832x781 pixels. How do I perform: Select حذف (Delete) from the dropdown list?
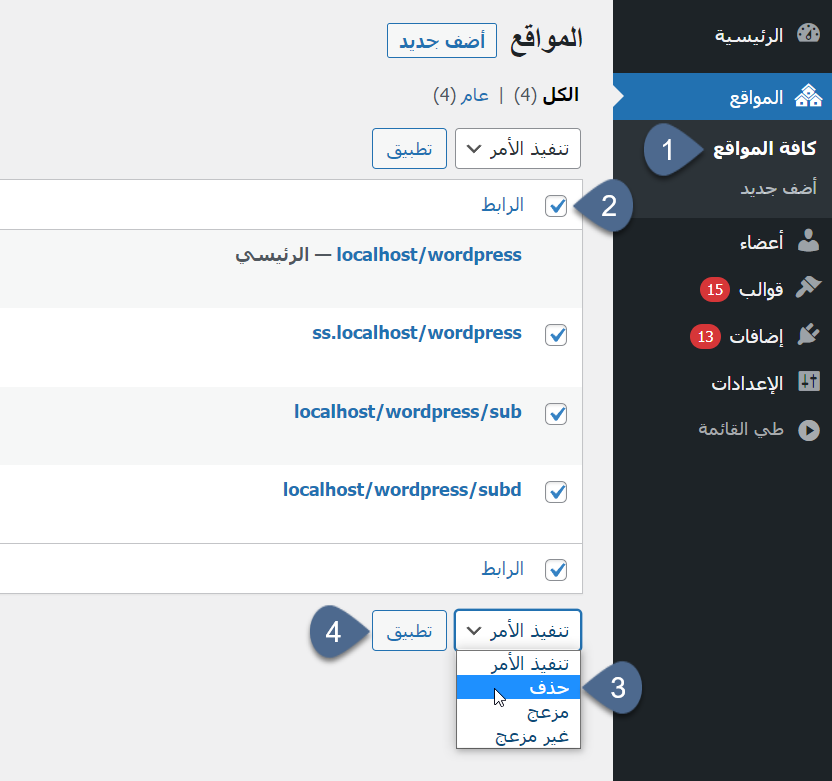point(518,688)
